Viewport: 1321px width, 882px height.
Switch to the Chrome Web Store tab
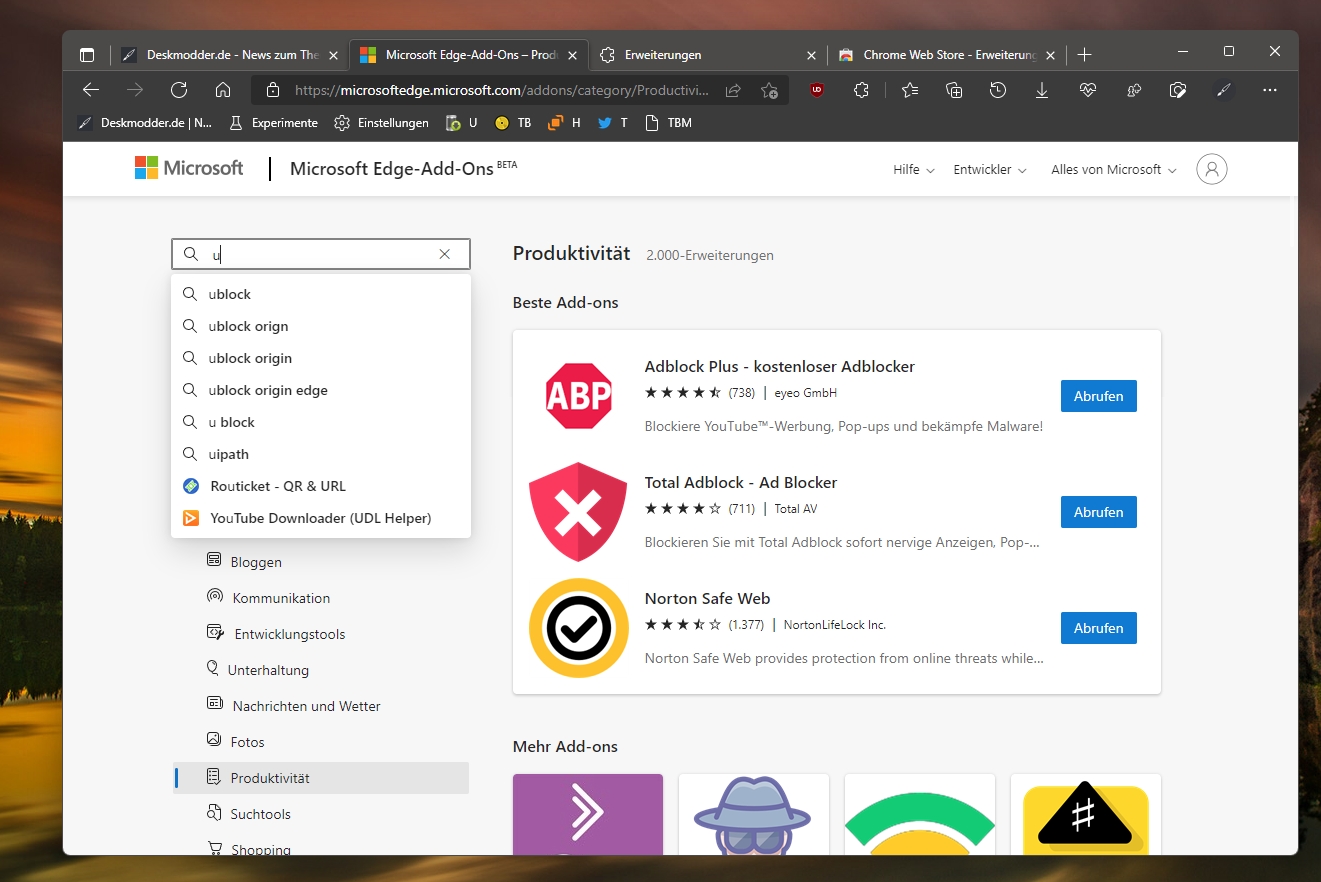pos(940,55)
